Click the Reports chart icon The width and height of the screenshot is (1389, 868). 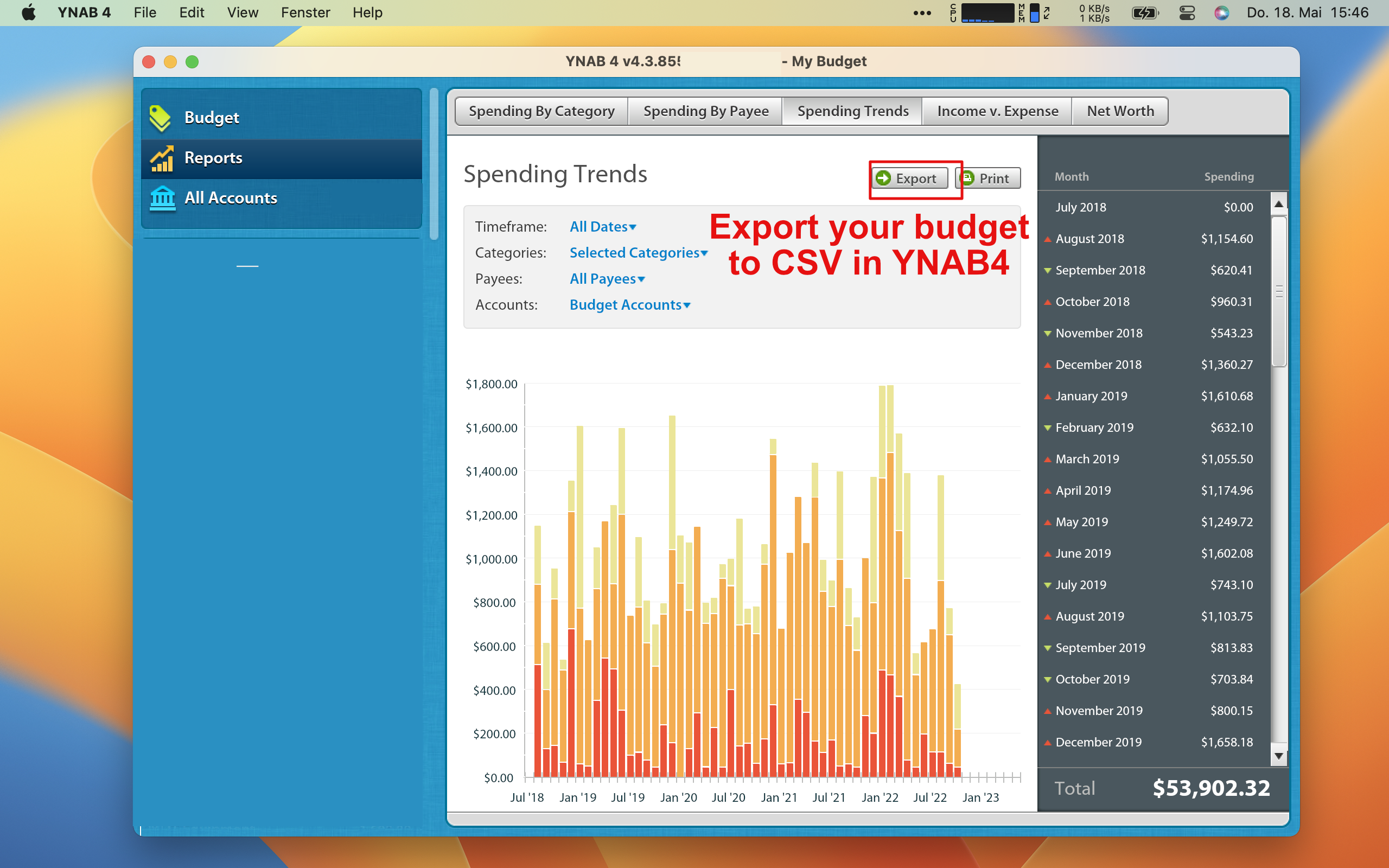pos(162,158)
